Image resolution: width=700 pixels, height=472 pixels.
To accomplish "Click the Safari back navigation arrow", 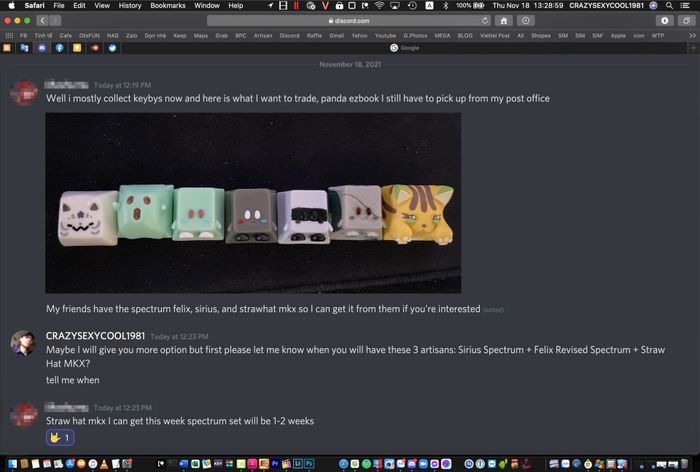I will 42,20.
